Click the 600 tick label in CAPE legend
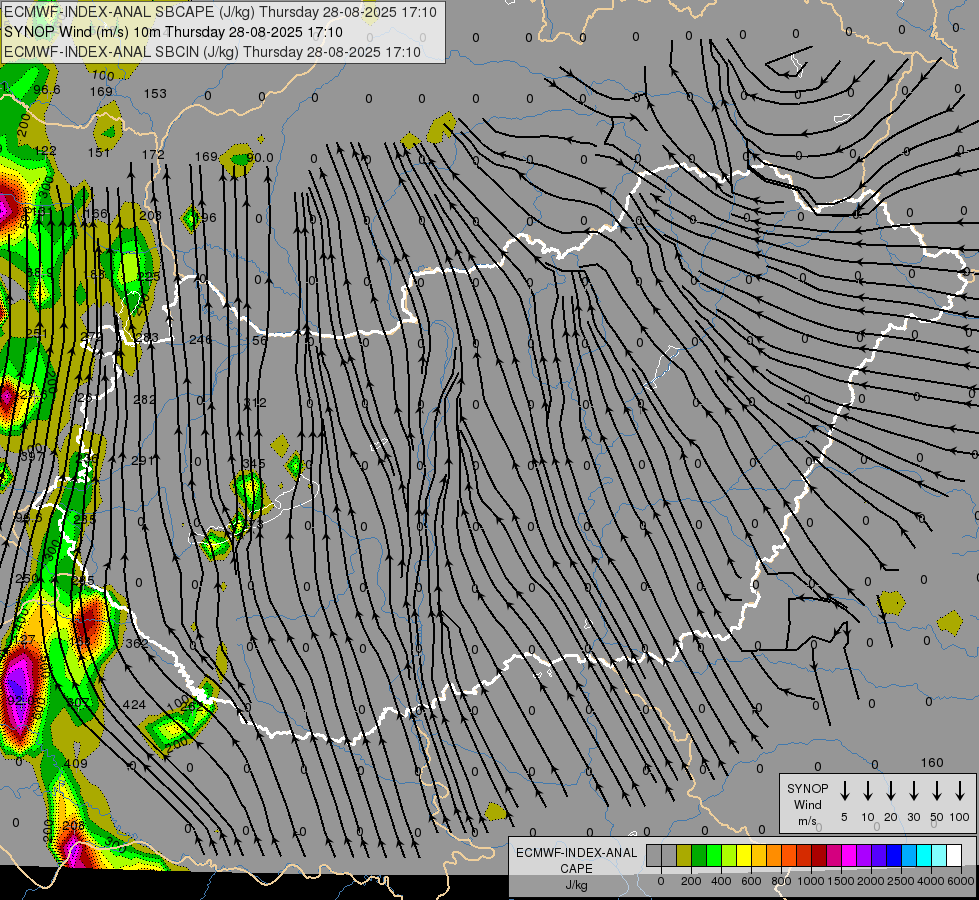The width and height of the screenshot is (979, 900). tap(751, 881)
